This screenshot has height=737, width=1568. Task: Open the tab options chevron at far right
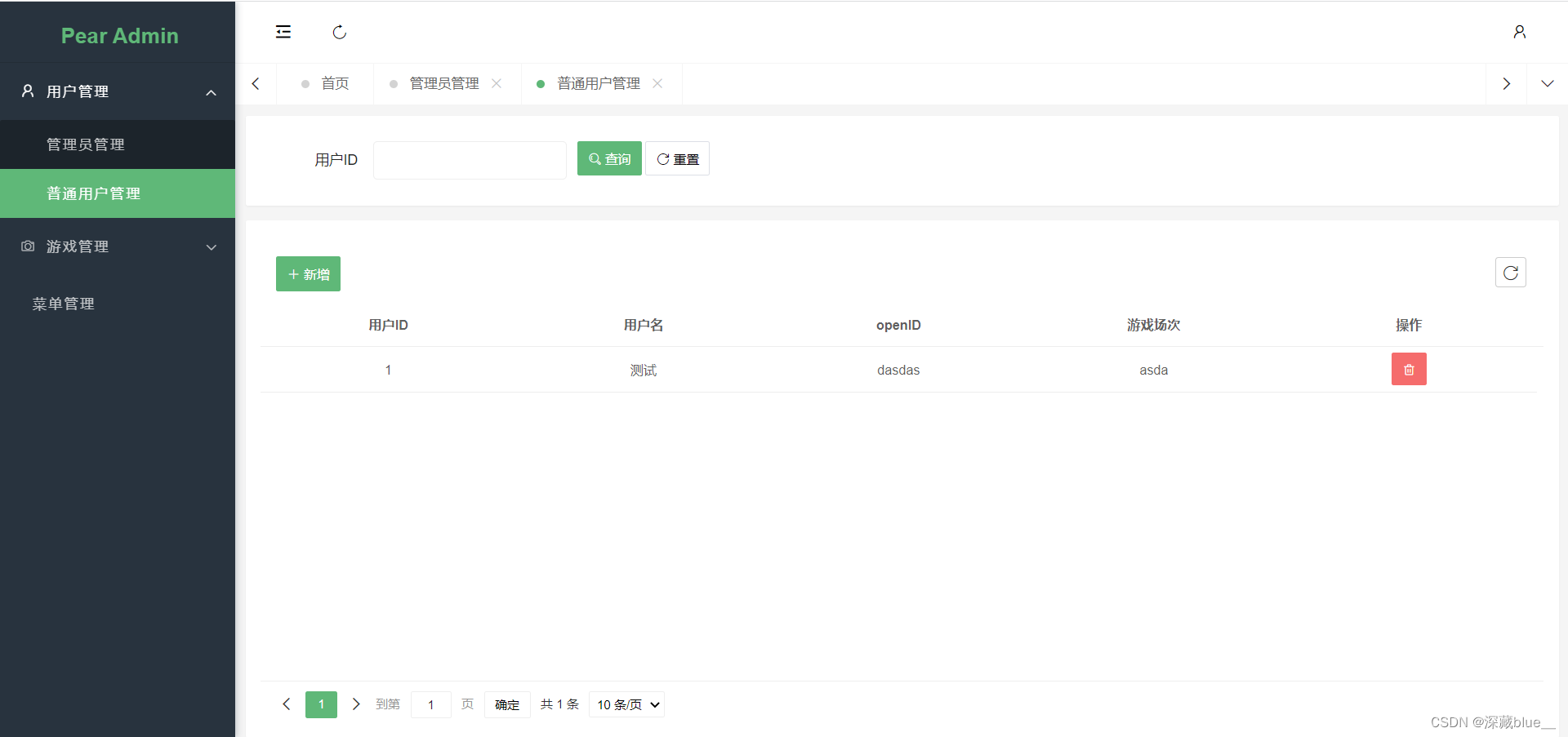point(1546,82)
